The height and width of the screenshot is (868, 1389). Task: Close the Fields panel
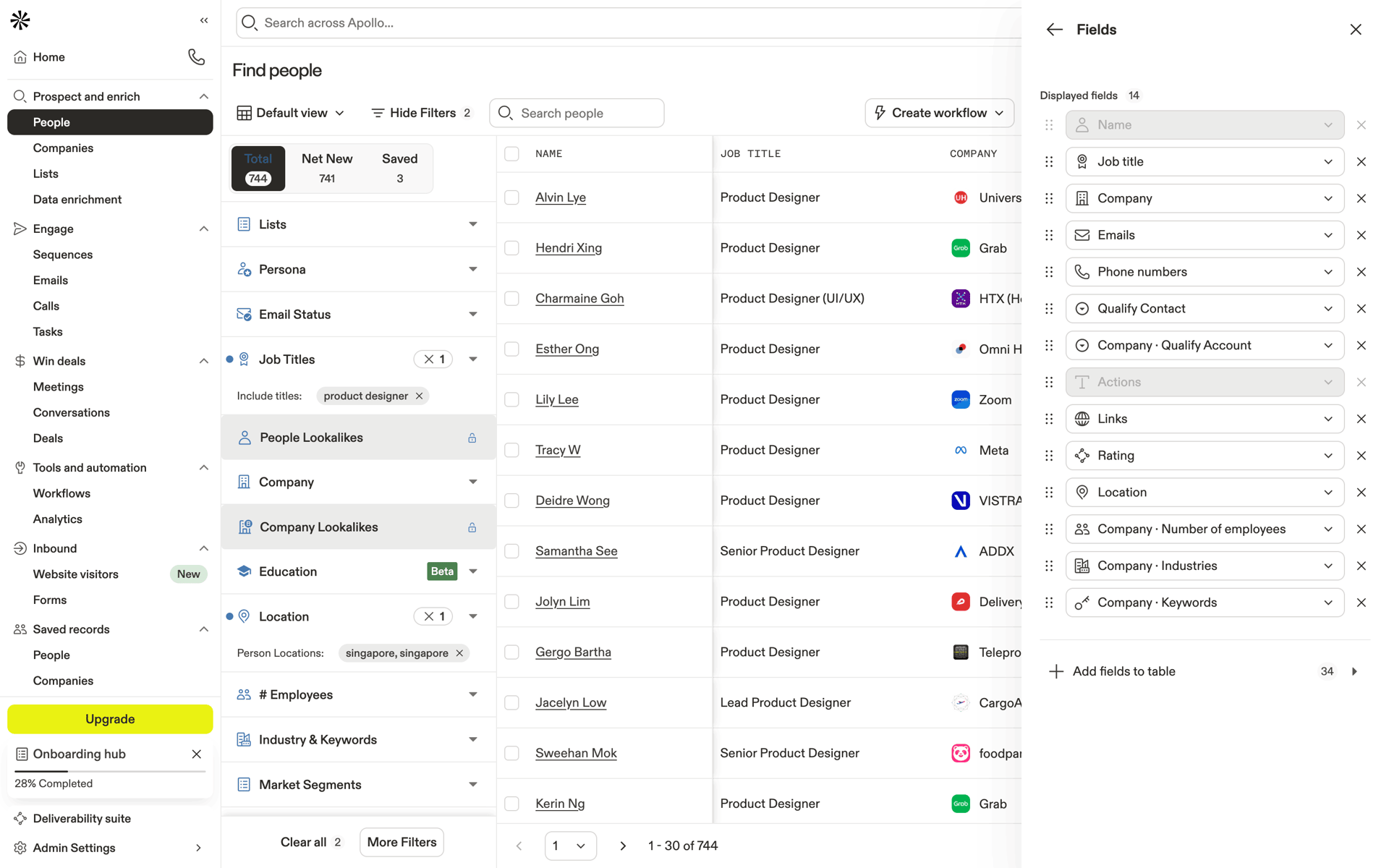[1356, 30]
